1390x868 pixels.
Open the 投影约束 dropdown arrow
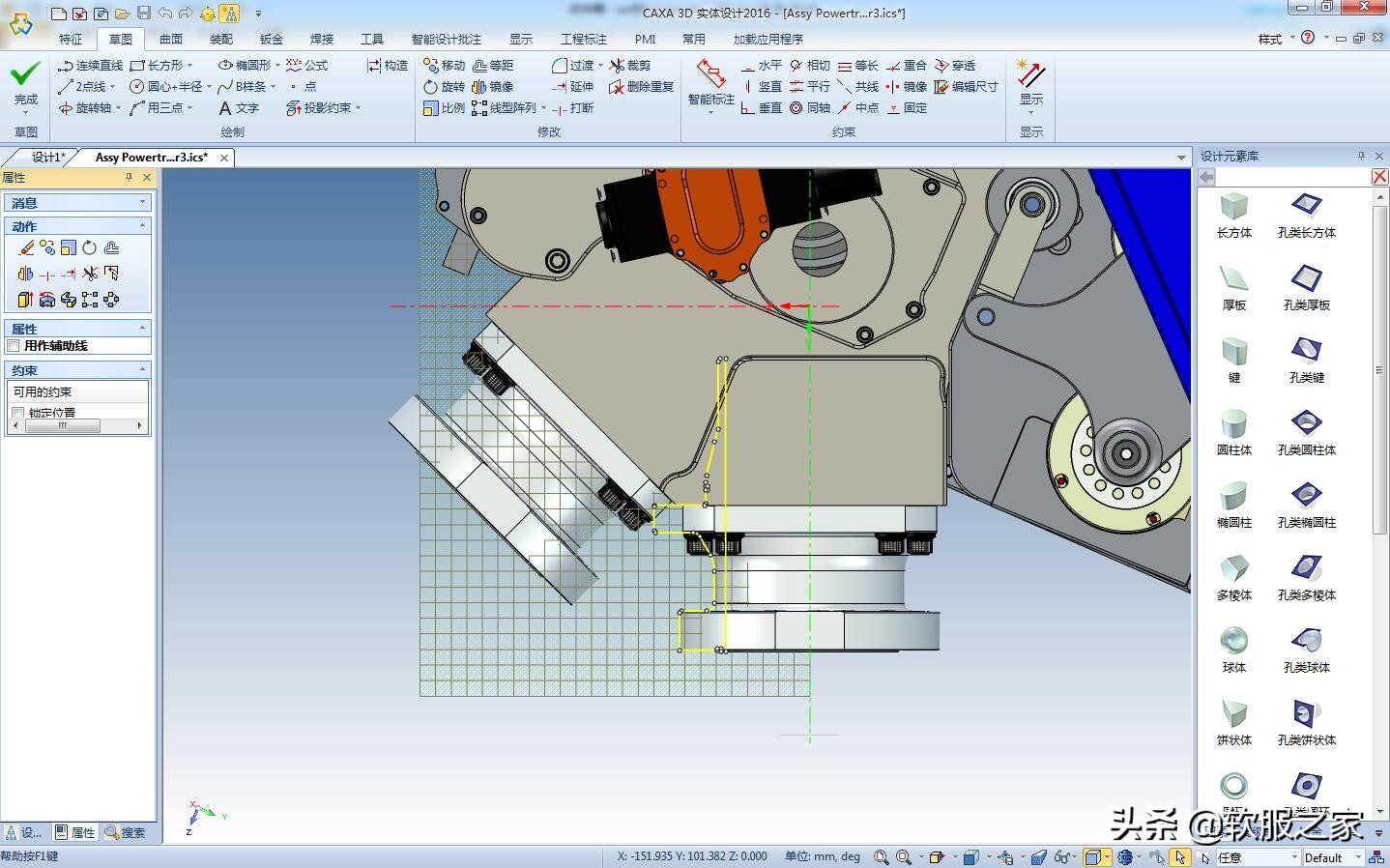tap(358, 107)
